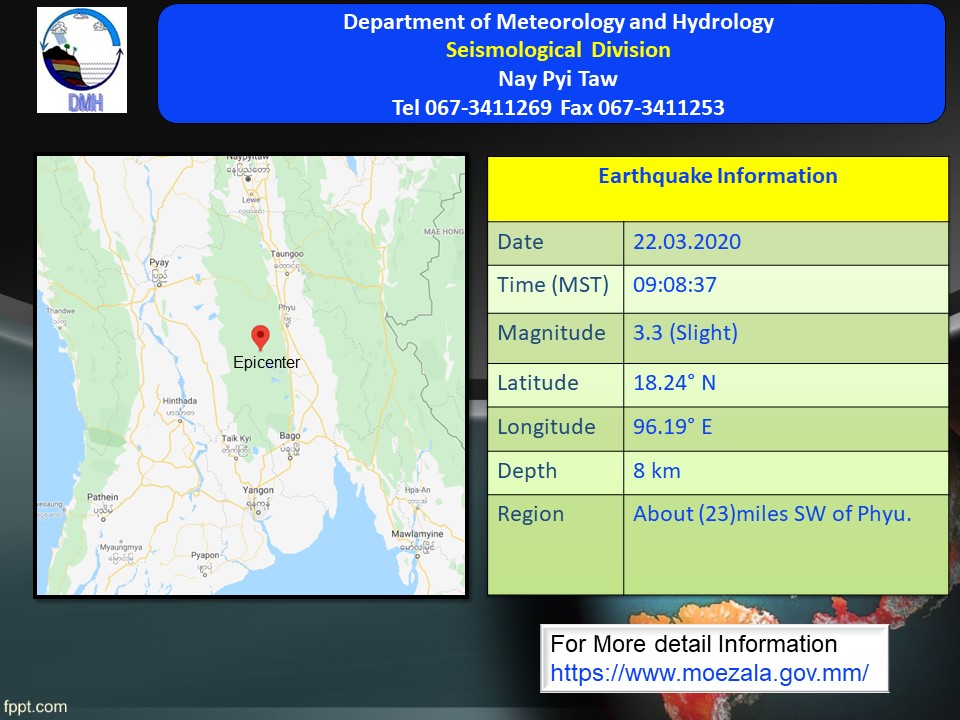Screen dimensions: 960x720
Task: Click the Phyu town label on map
Action: (287, 307)
